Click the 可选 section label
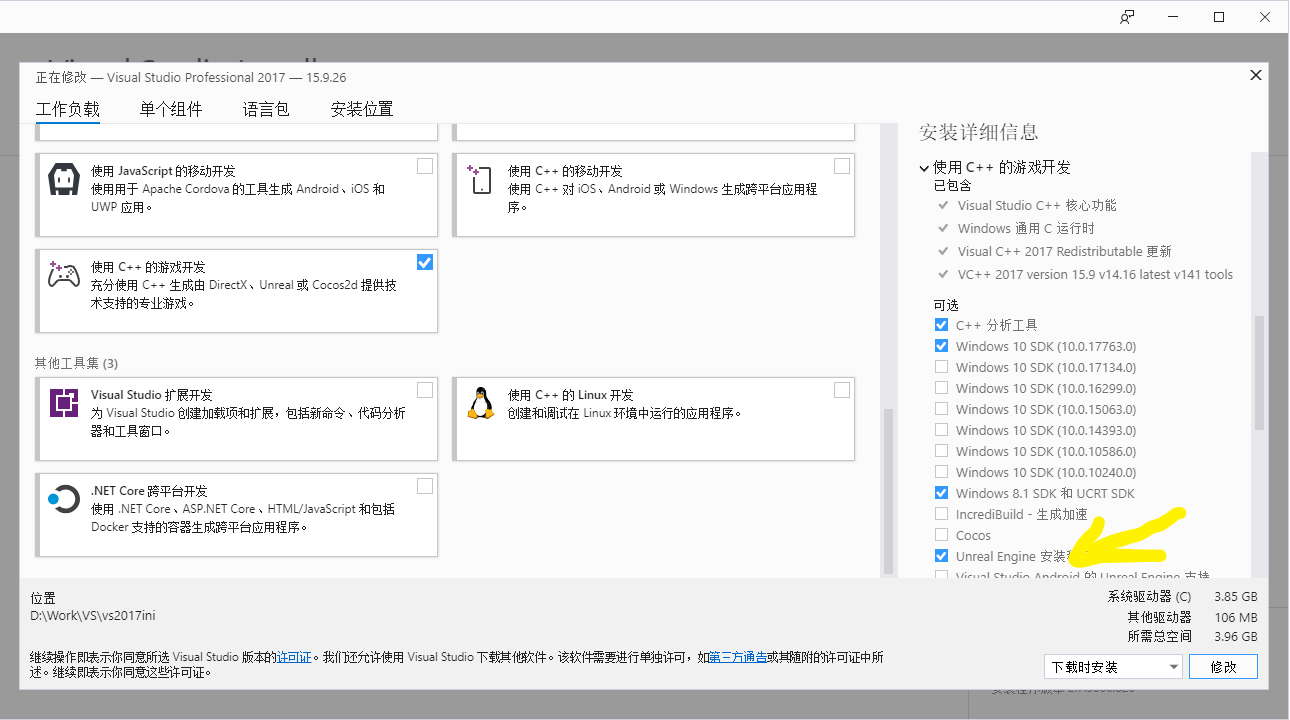1290x720 pixels. 945,305
